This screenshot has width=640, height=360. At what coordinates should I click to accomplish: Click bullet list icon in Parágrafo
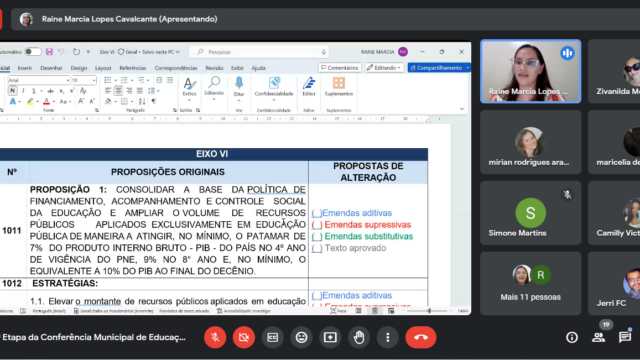pyautogui.click(x=108, y=80)
